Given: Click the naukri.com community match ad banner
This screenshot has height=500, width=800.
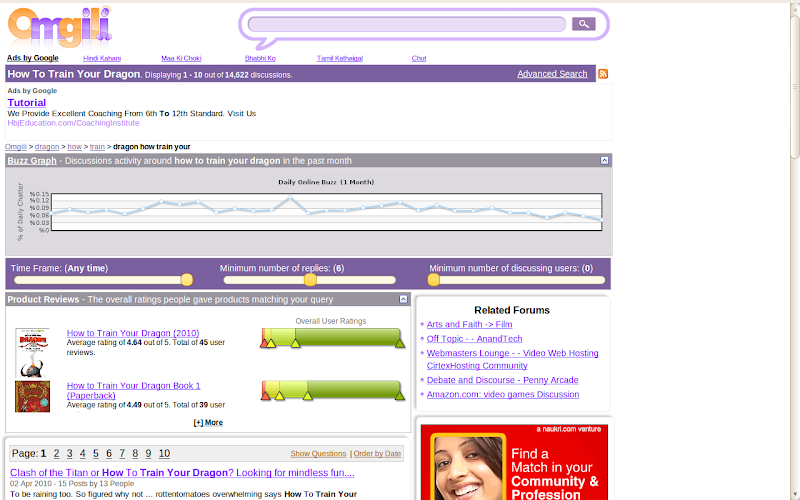Looking at the screenshot, I should coord(514,462).
